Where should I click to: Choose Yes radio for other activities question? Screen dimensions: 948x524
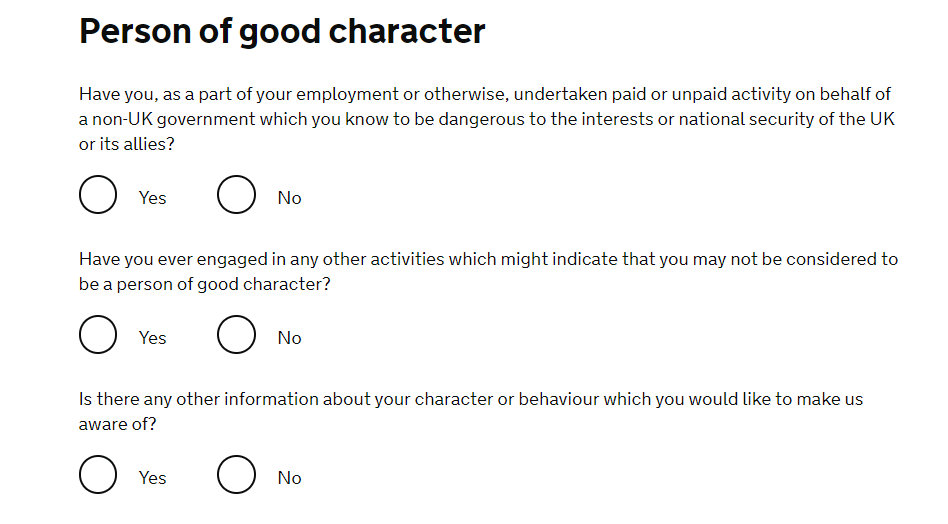pos(98,335)
